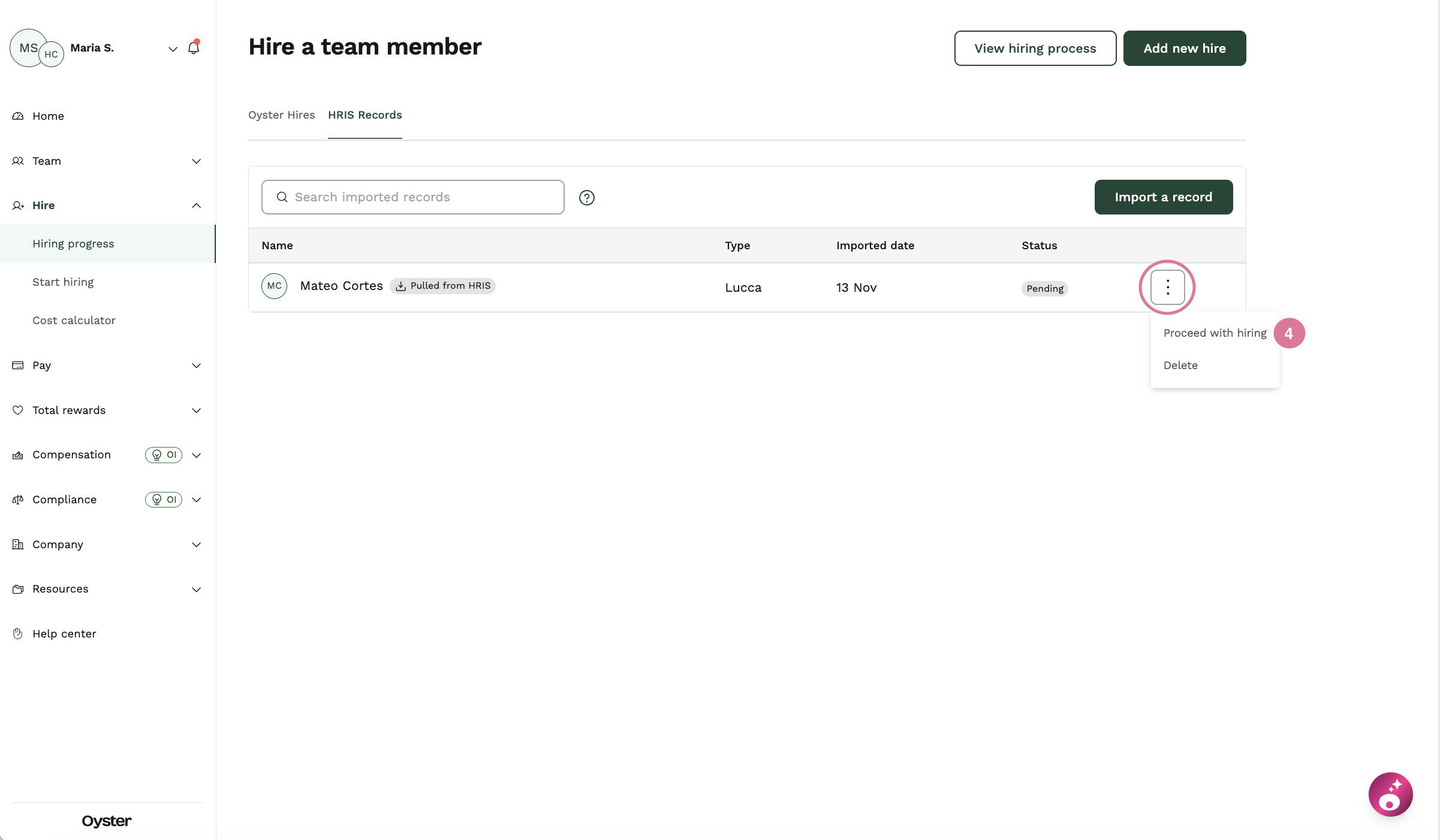The height and width of the screenshot is (840, 1440).
Task: Expand the Pay section chevron
Action: (x=196, y=365)
